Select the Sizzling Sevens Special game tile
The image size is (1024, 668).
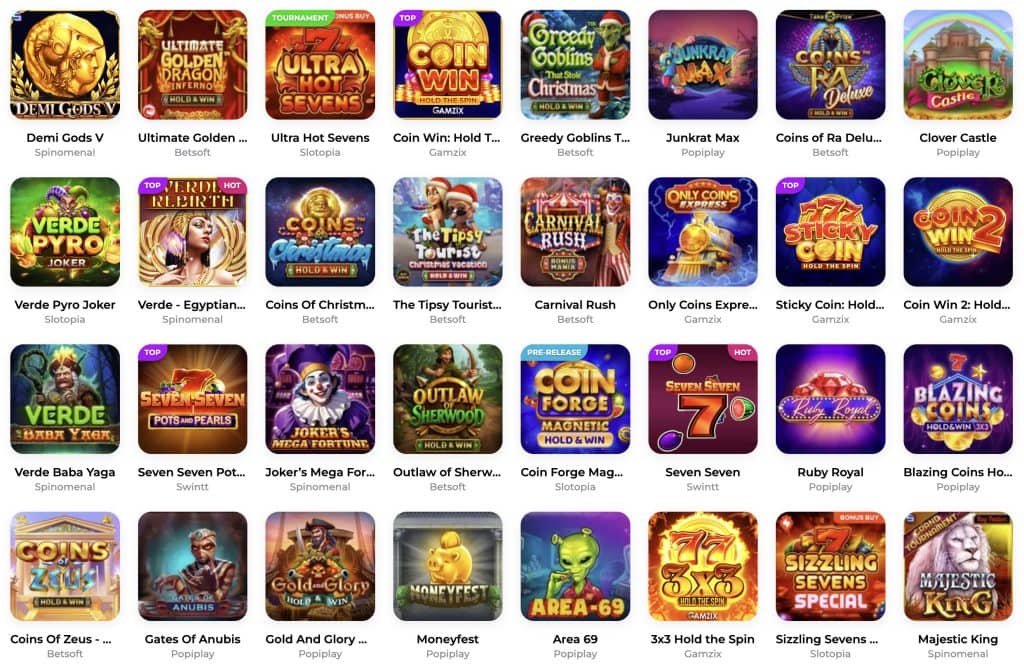click(x=830, y=566)
